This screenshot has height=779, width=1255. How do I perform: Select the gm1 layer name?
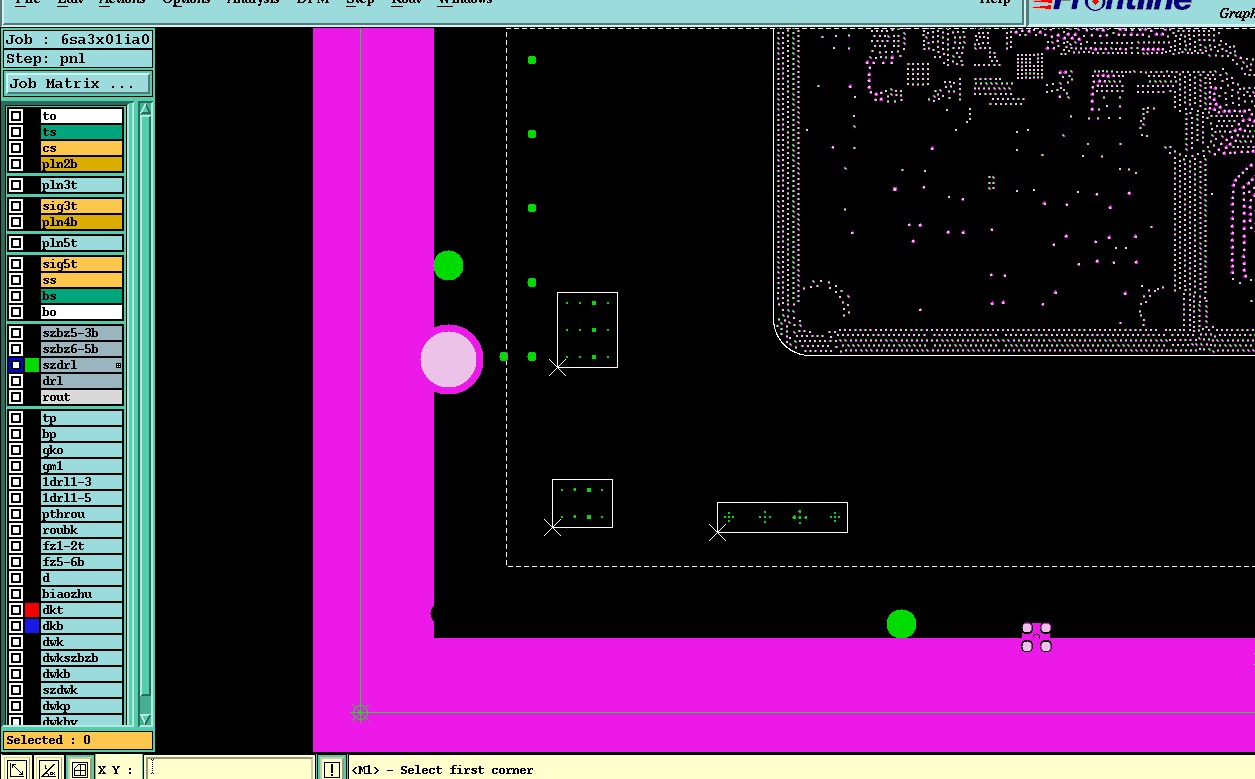tap(82, 466)
